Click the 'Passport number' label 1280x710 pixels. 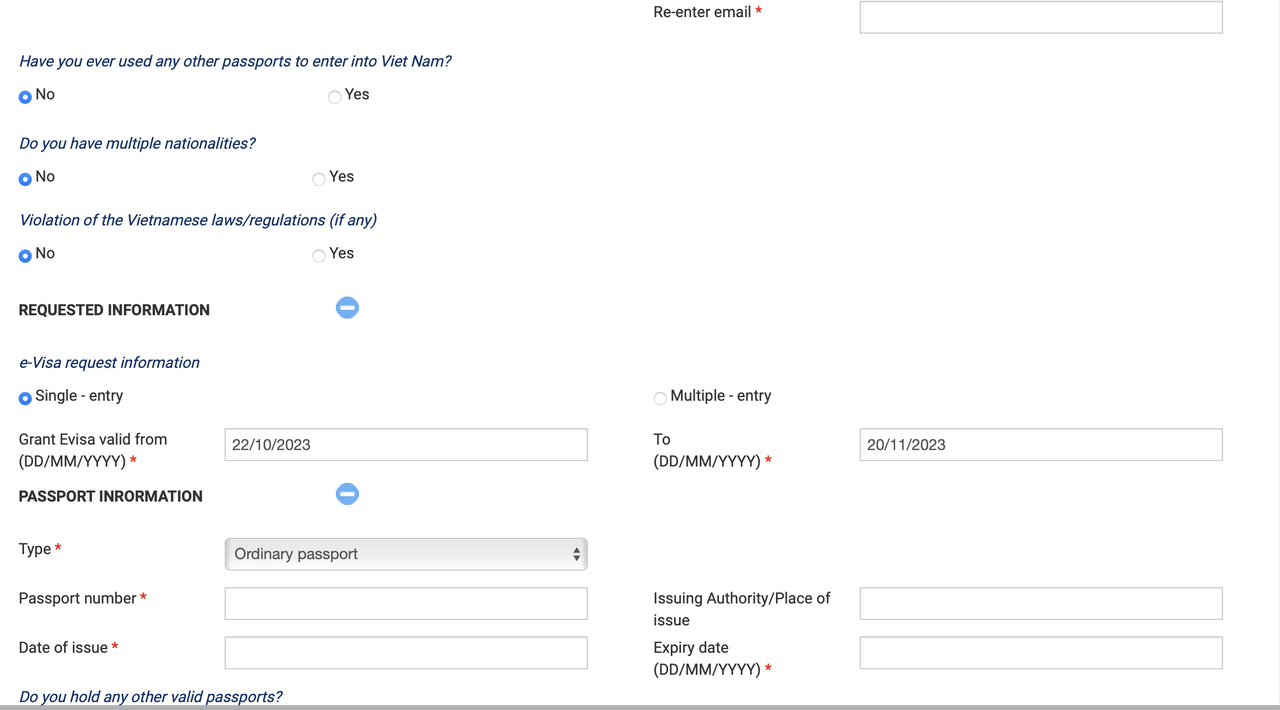tap(77, 598)
